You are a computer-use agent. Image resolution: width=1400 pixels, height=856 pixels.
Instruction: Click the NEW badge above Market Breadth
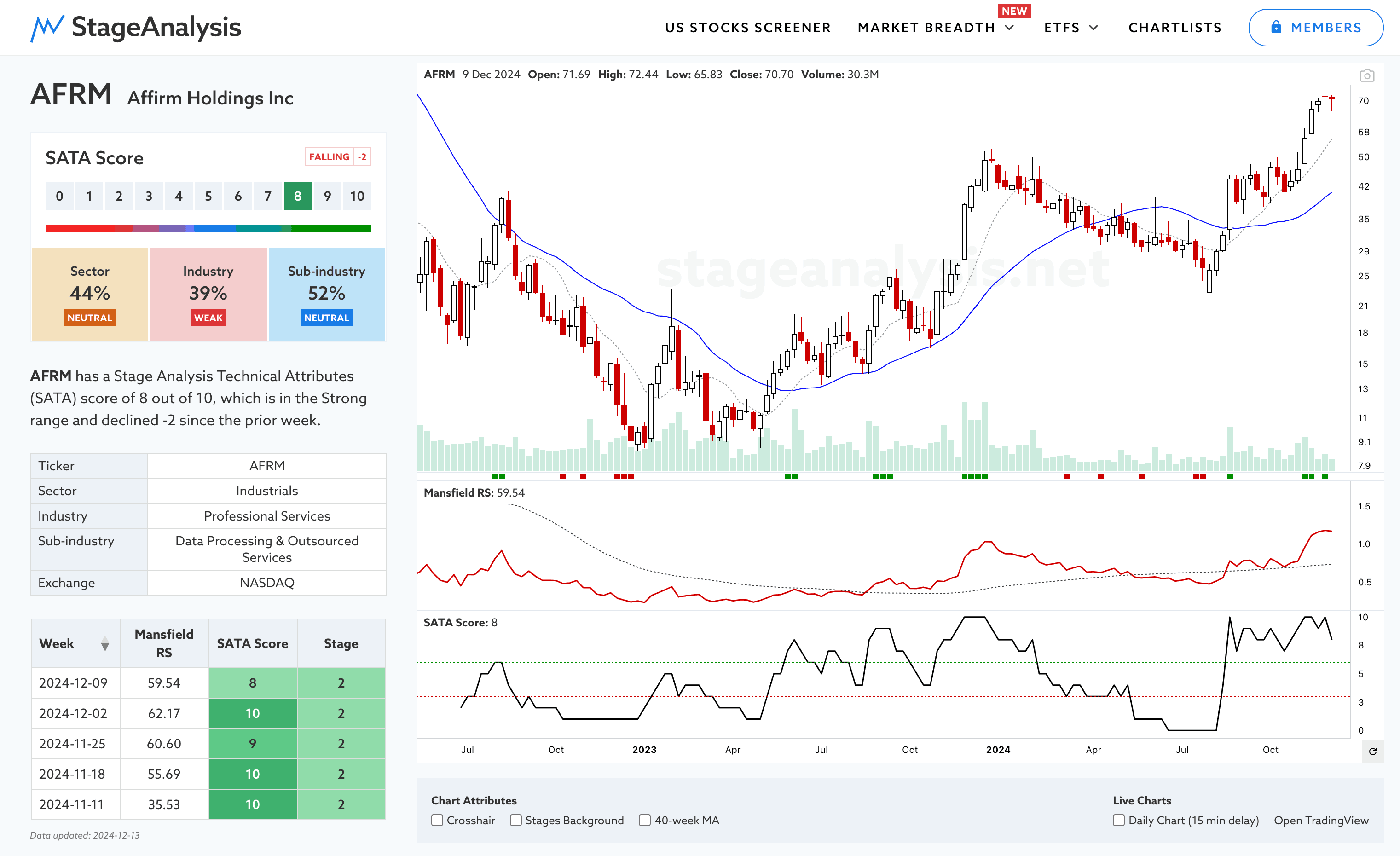pos(1014,11)
